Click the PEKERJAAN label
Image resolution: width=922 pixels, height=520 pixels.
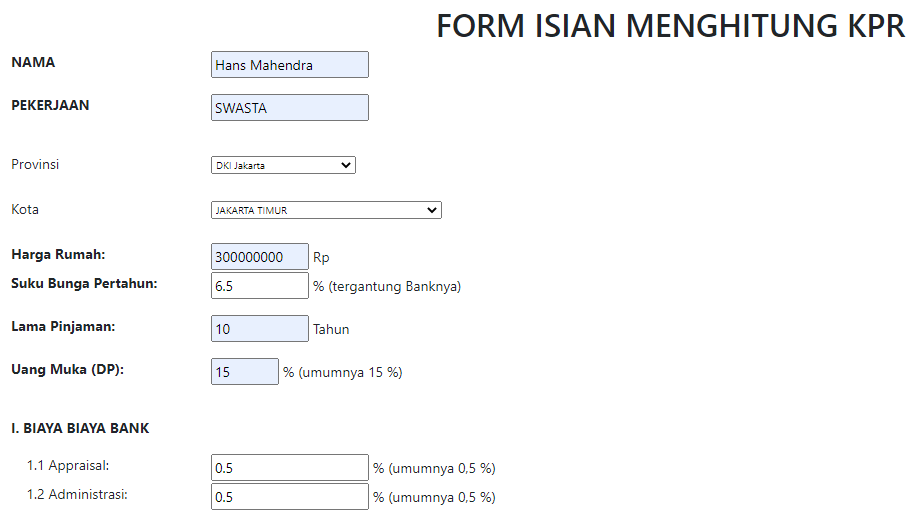[50, 105]
